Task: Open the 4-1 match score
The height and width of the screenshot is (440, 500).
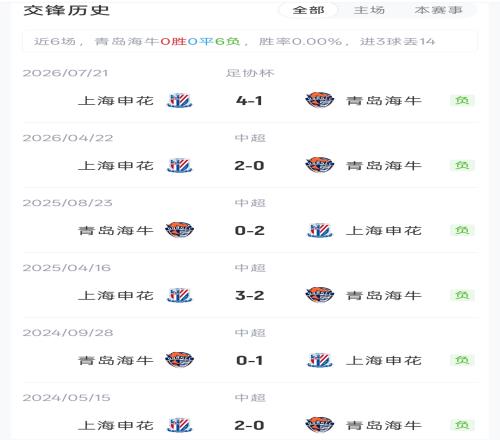Action: point(249,101)
